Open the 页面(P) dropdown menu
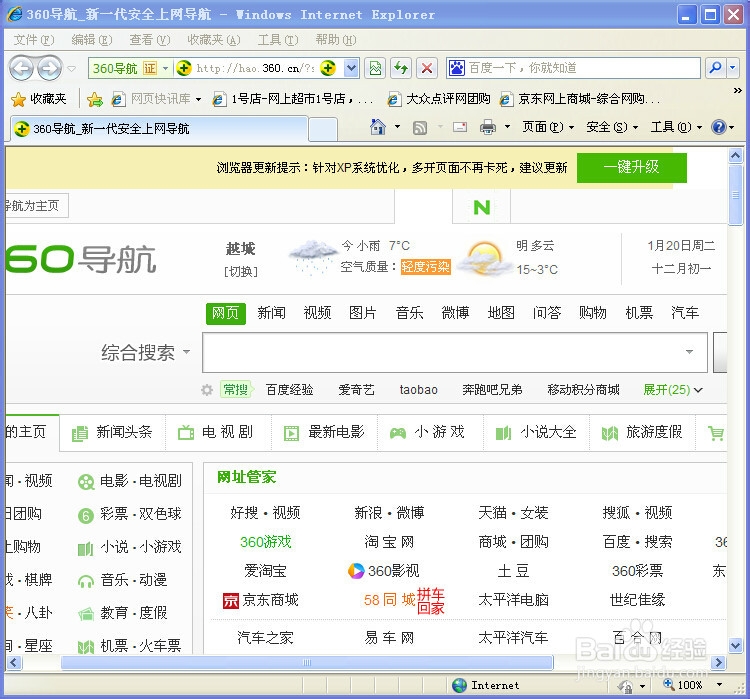Image resolution: width=750 pixels, height=699 pixels. coord(548,127)
